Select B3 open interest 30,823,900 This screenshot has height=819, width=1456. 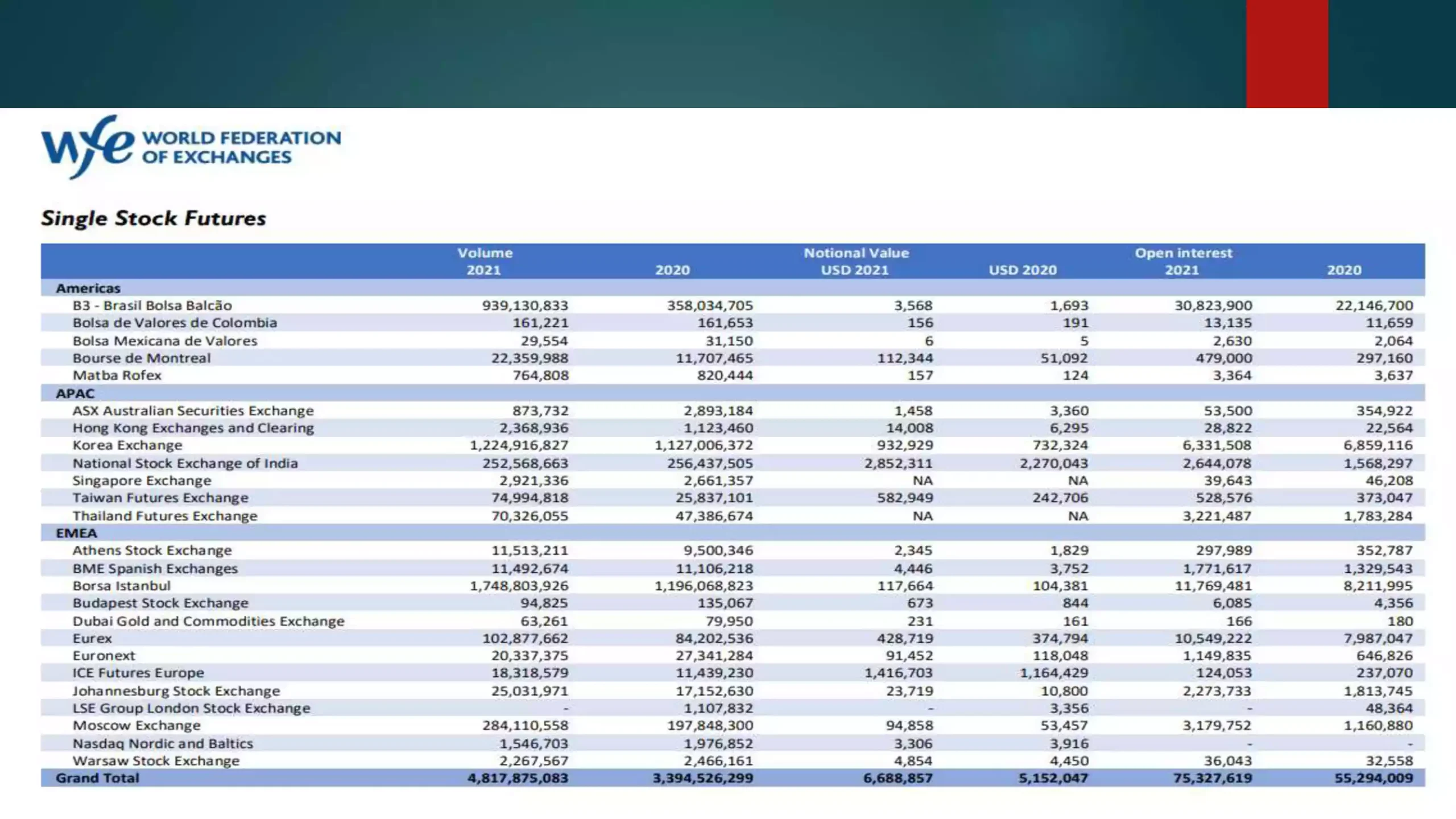pos(1213,305)
